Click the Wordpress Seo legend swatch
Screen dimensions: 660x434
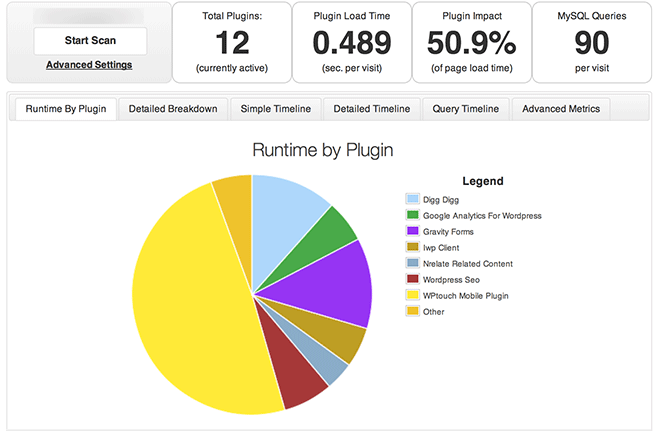click(412, 280)
